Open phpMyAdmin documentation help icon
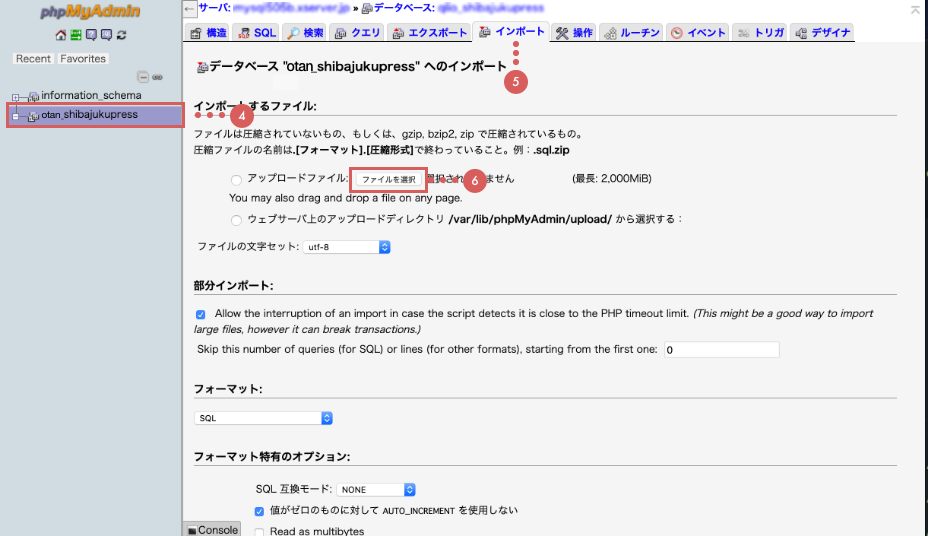The width and height of the screenshot is (928, 536). [x=91, y=35]
